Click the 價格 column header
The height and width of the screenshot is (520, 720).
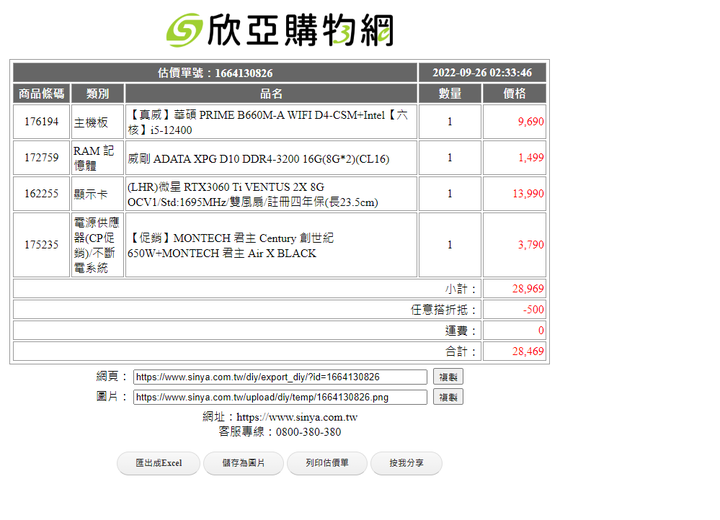pyautogui.click(x=514, y=94)
